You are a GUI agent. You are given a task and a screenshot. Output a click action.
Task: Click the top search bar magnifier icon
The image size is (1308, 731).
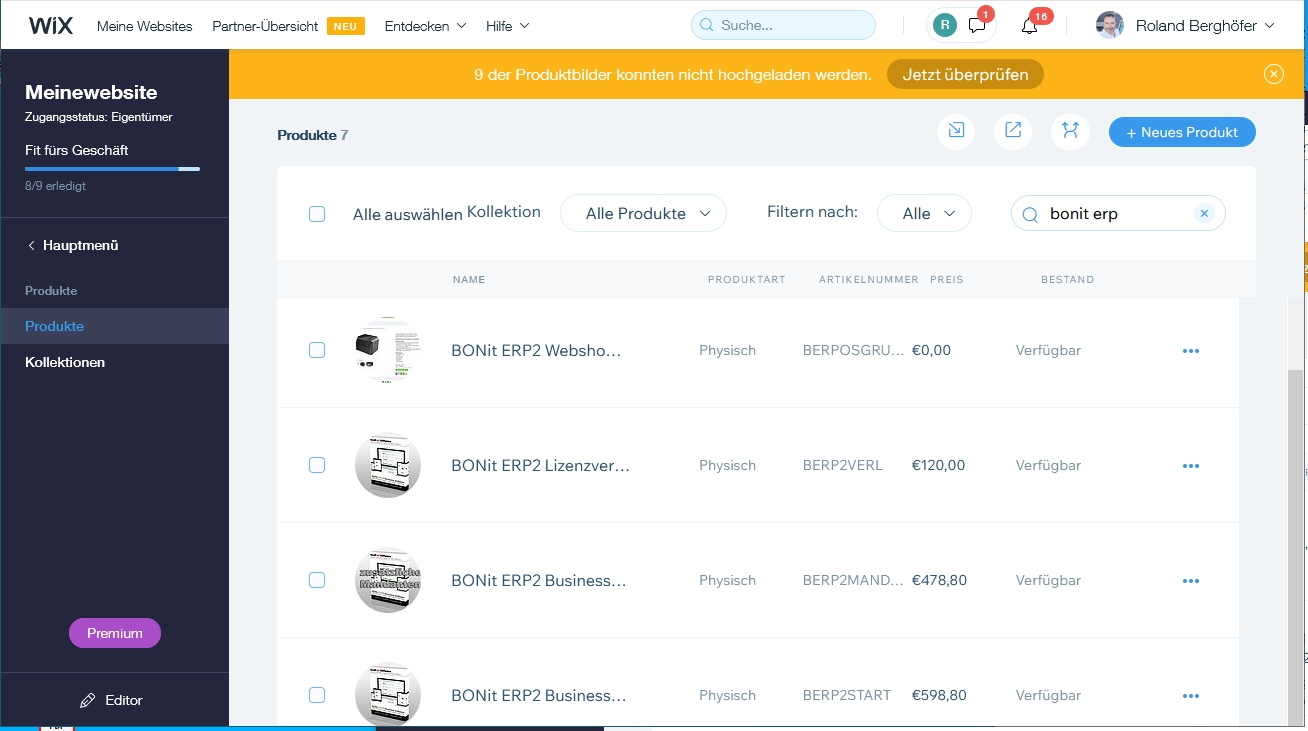(706, 26)
